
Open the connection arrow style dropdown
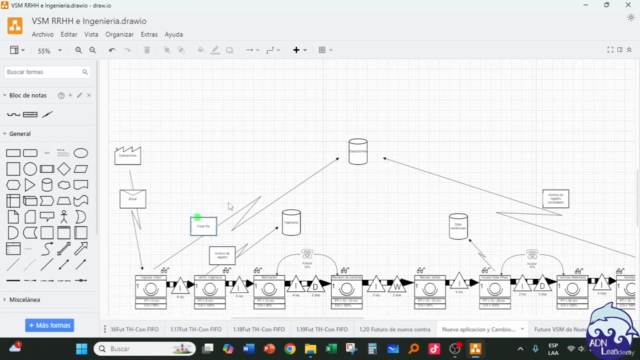pyautogui.click(x=252, y=50)
